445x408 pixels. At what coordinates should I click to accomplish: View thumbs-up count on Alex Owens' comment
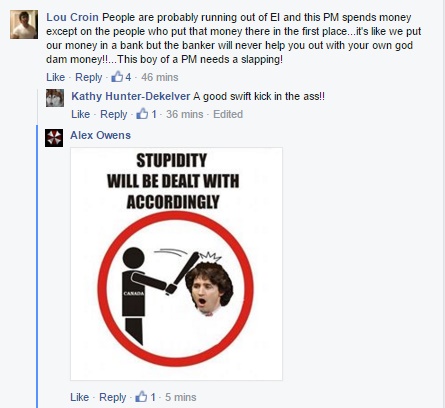pyautogui.click(x=145, y=397)
